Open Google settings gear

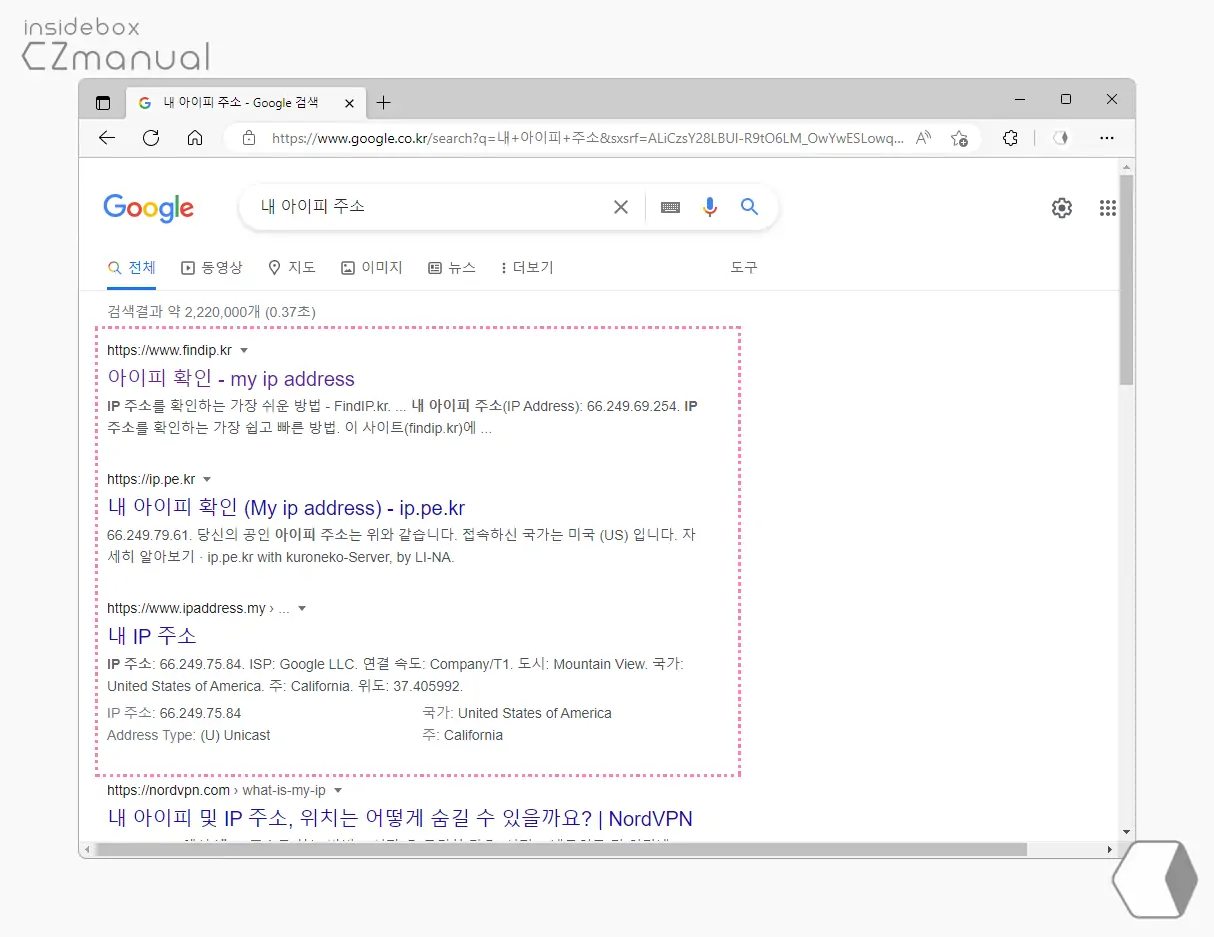(1061, 208)
